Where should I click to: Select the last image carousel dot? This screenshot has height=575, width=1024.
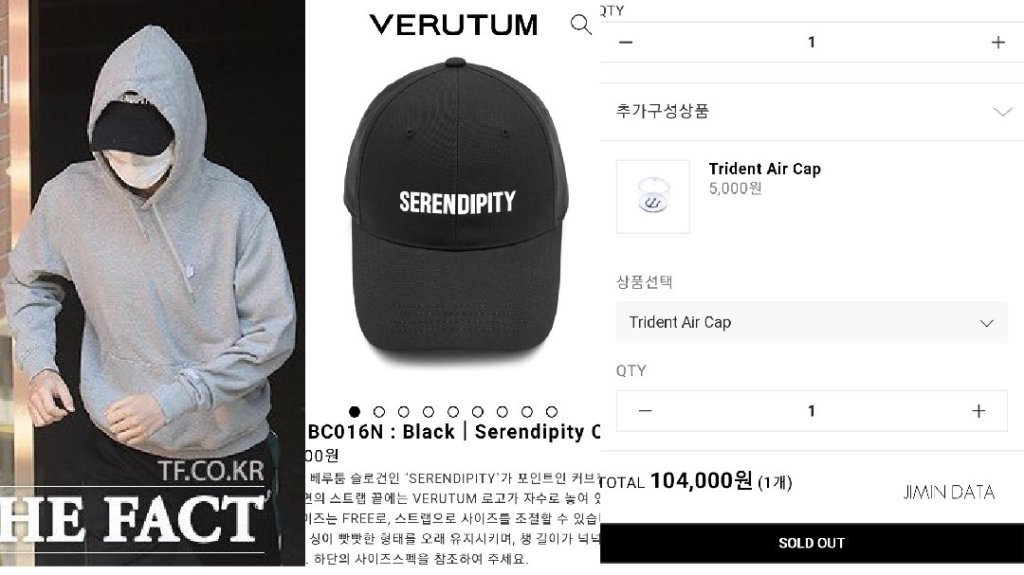552,412
